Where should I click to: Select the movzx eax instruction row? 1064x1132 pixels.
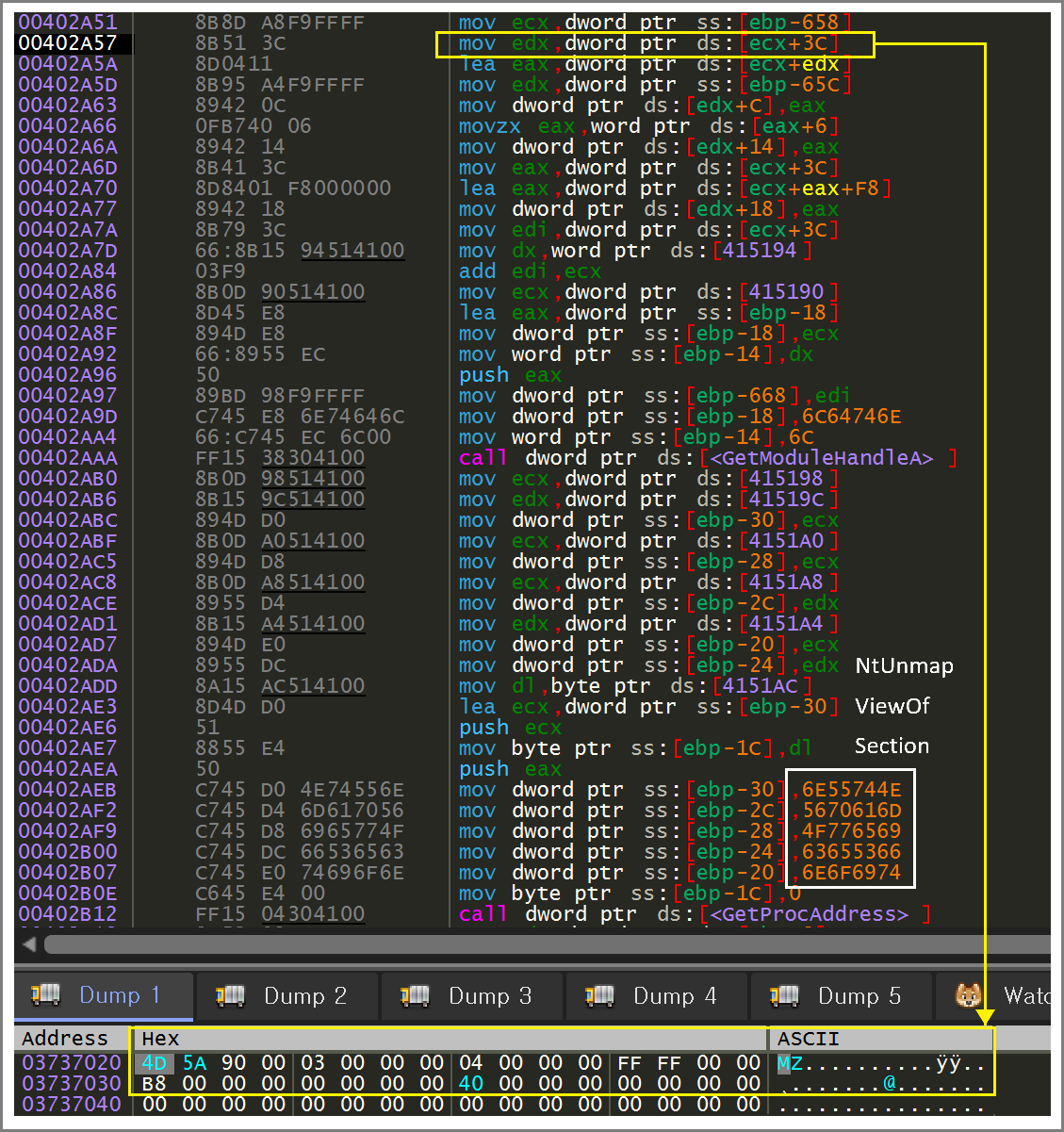coord(647,126)
